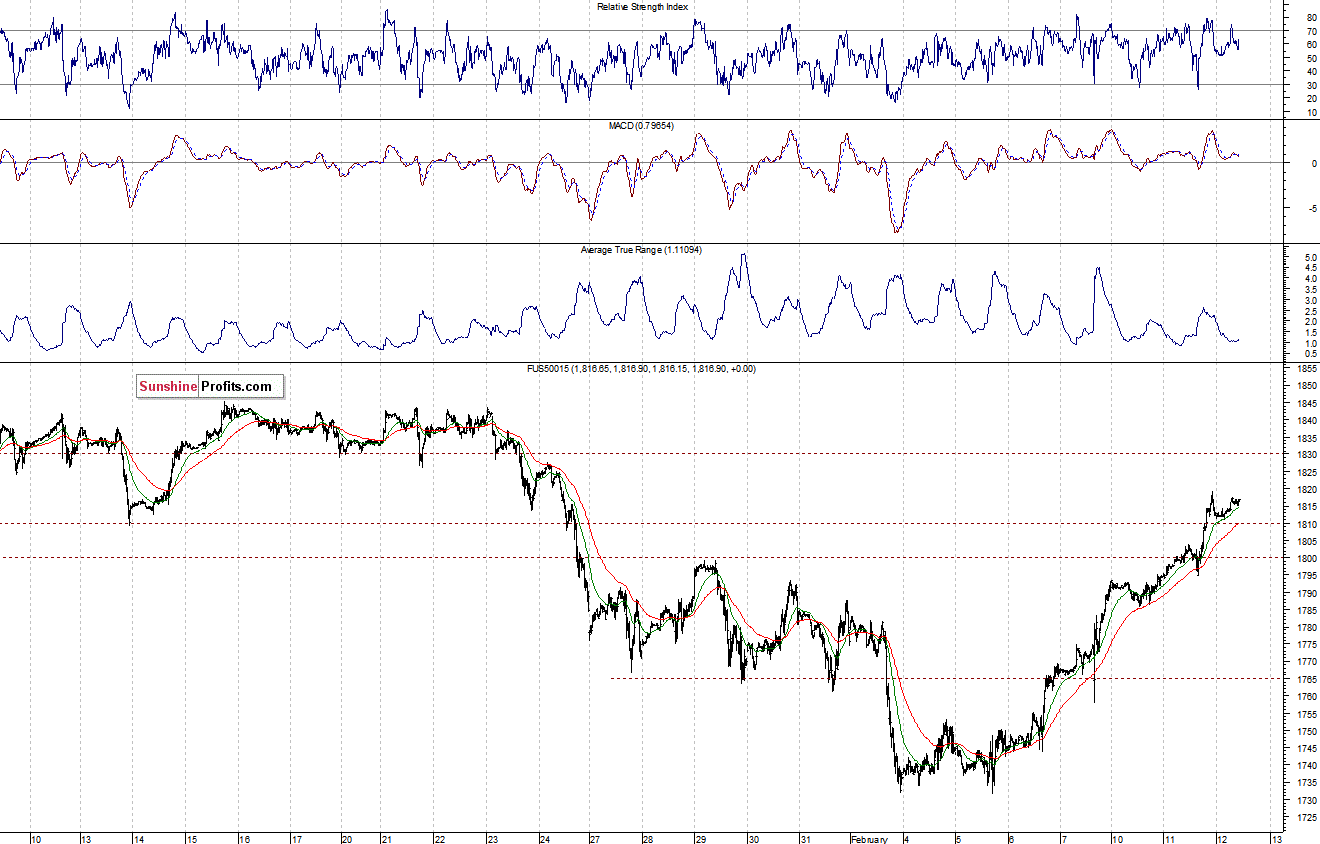This screenshot has width=1320, height=844.
Task: Click the date label 24 on the axis
Action: (x=544, y=838)
